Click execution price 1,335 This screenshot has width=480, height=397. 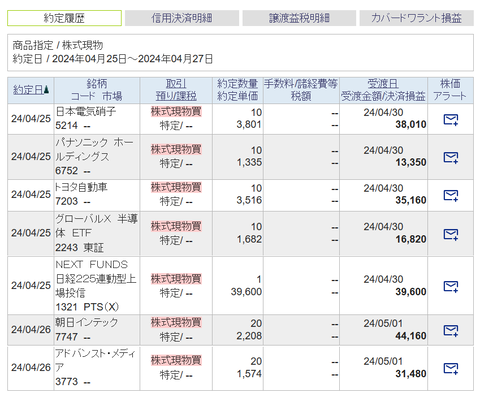click(249, 162)
